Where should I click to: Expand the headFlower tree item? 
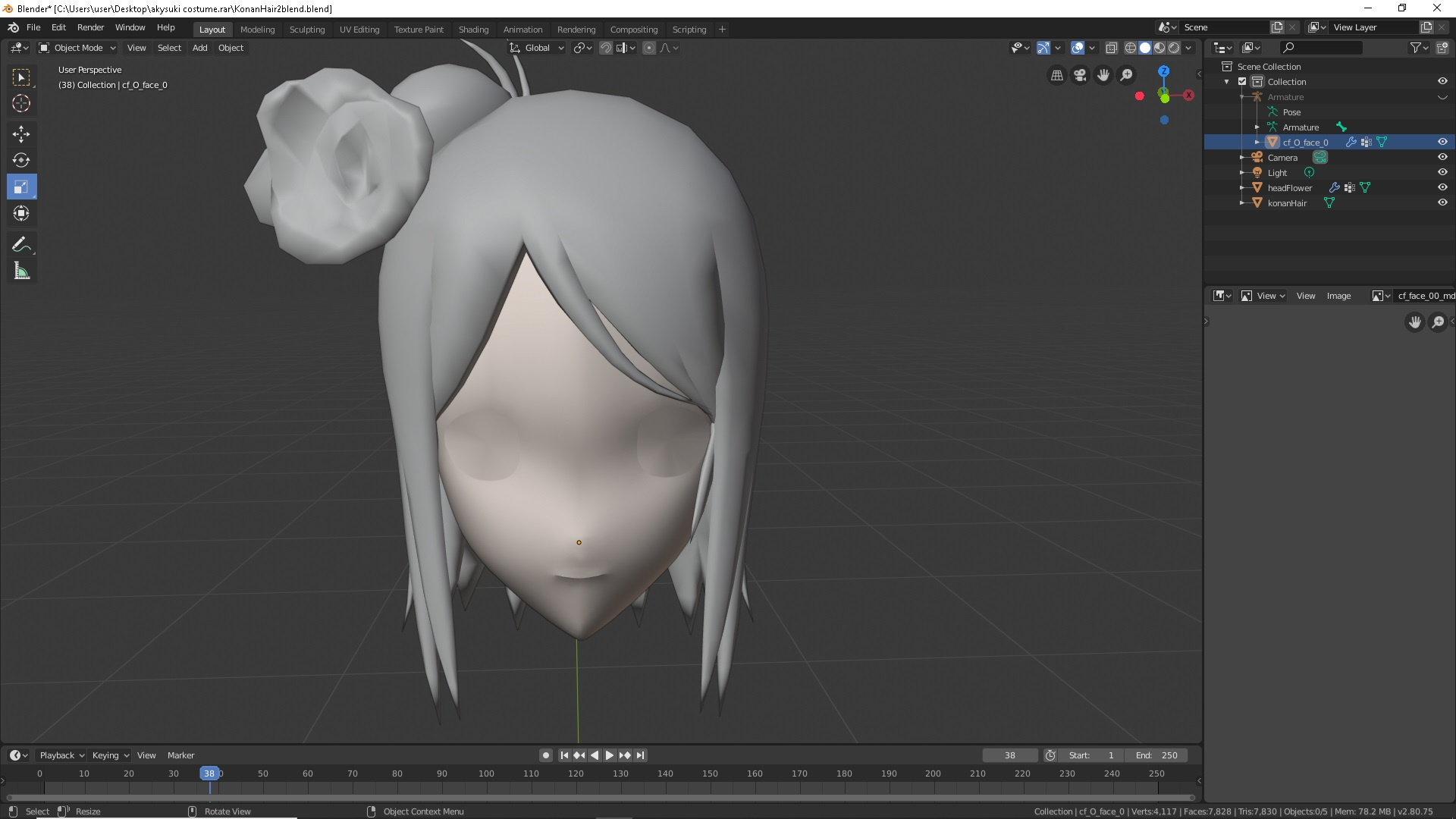tap(1242, 188)
